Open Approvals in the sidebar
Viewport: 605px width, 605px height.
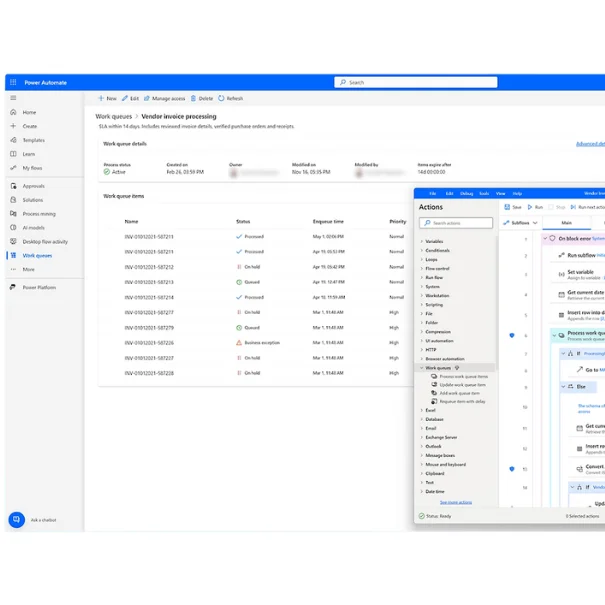click(x=34, y=186)
